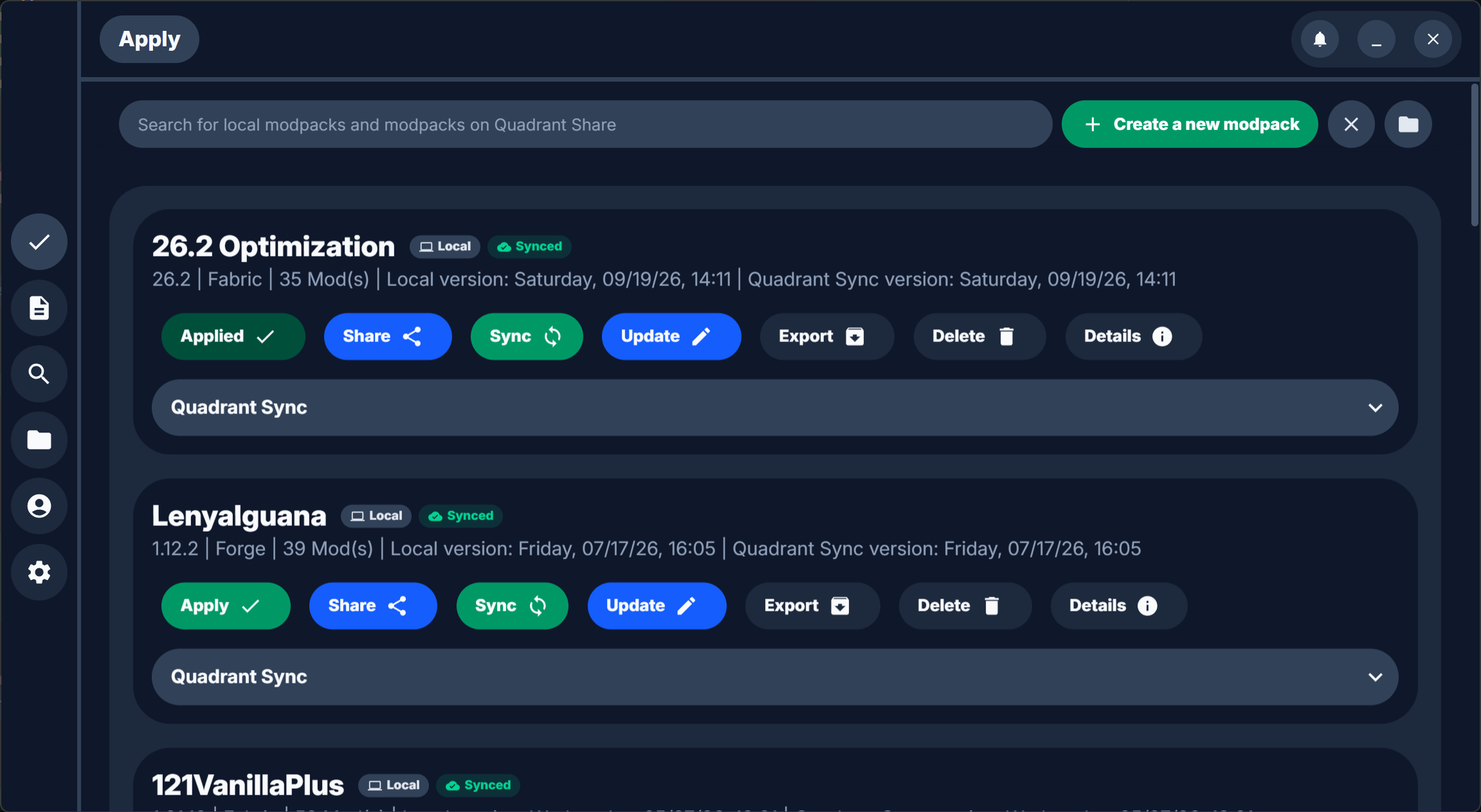The width and height of the screenshot is (1481, 812).
Task: Click the search modpacks input field
Action: [x=585, y=124]
